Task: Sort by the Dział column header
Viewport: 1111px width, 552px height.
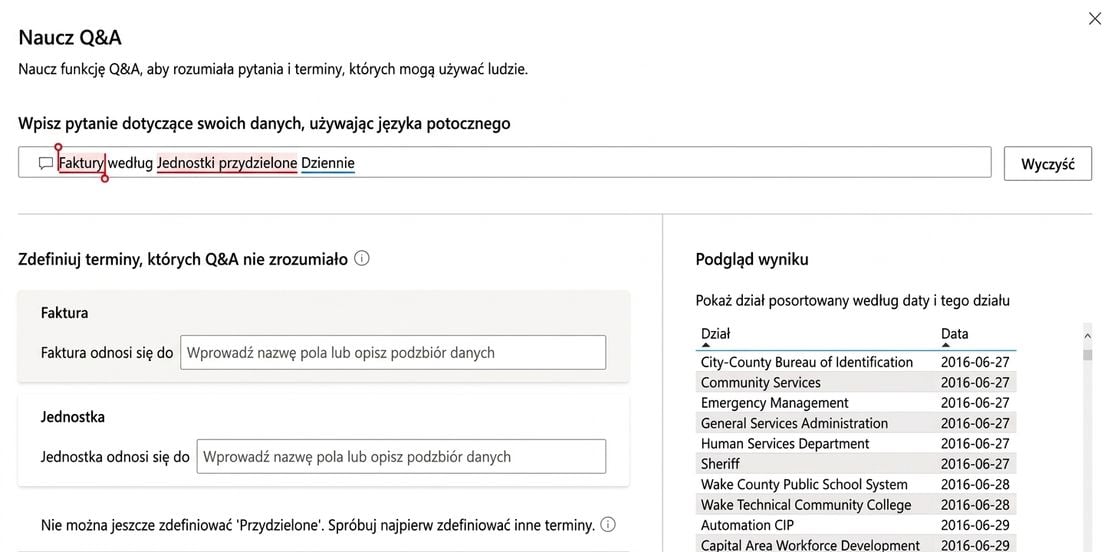Action: [x=716, y=334]
